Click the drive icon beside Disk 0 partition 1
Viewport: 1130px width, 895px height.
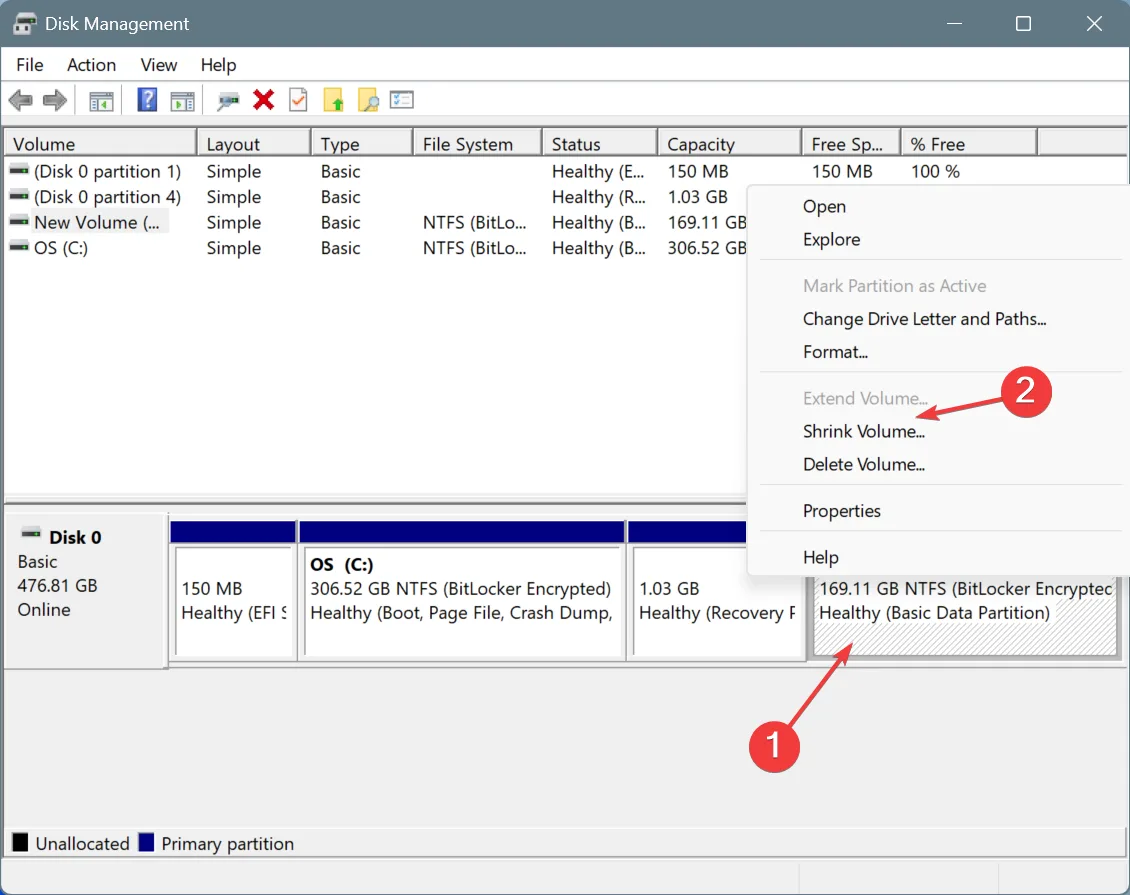(x=19, y=171)
